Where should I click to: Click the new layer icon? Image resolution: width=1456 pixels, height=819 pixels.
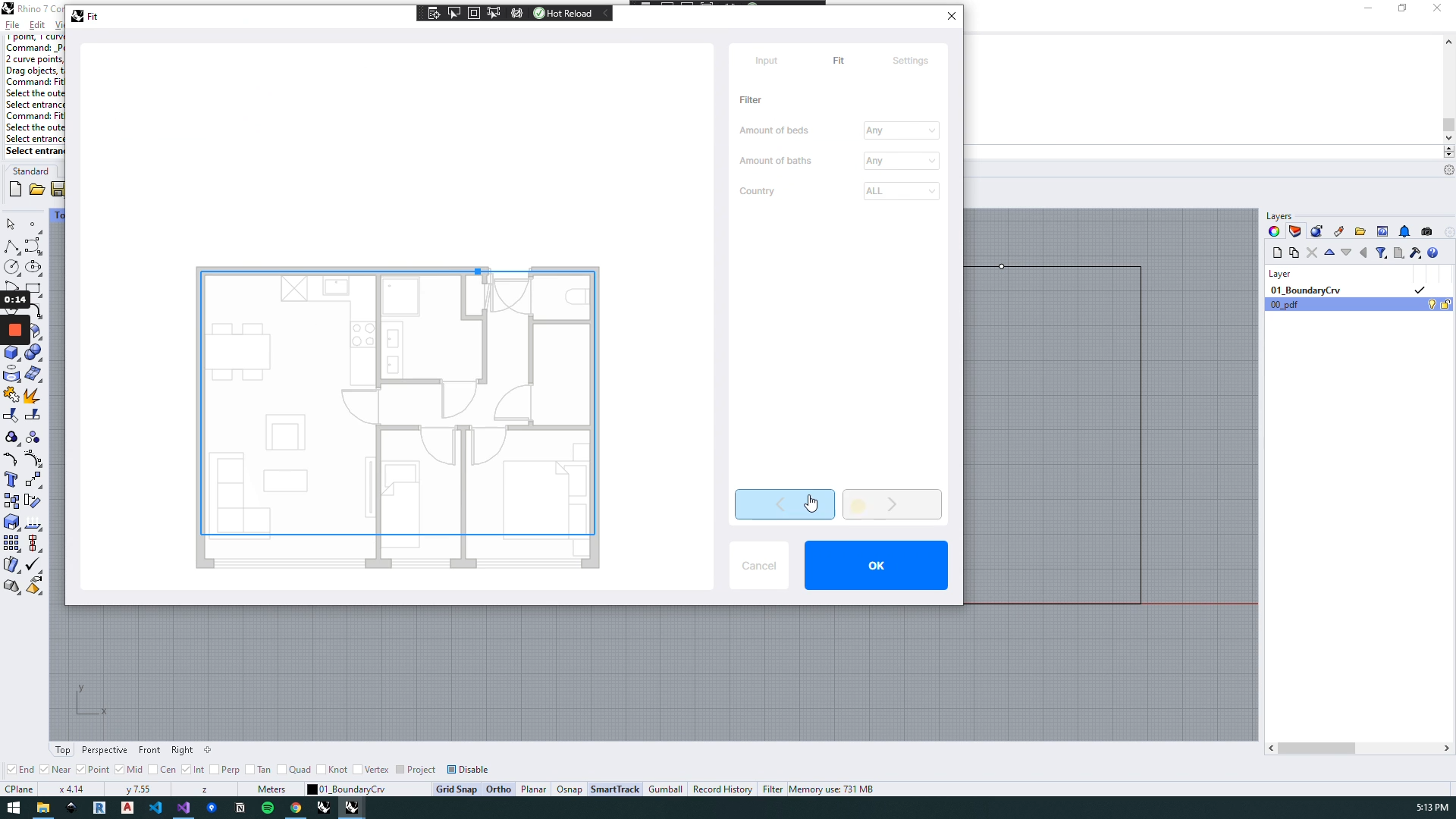pos(1277,253)
